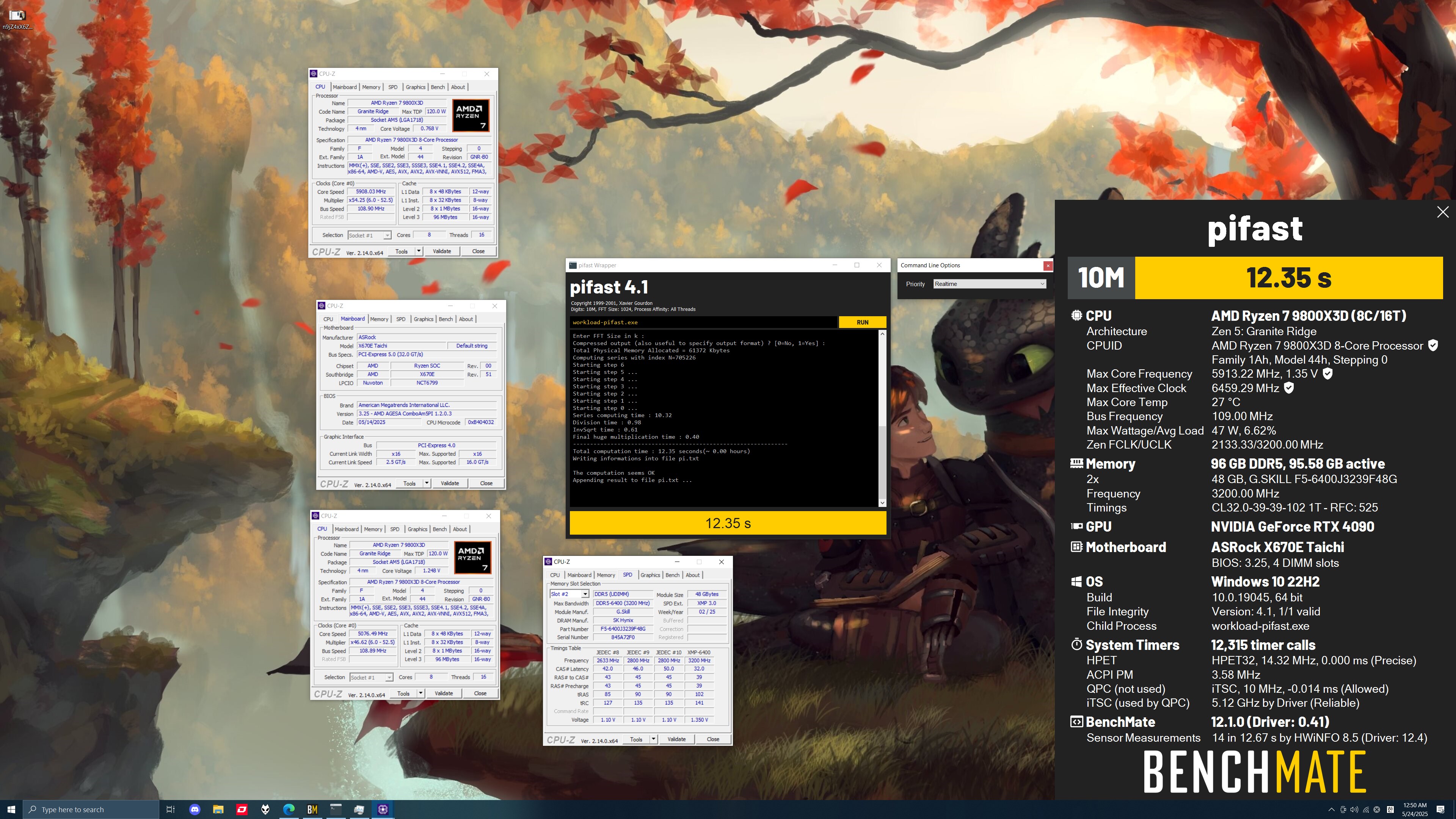Open the system monitor taskbar icon

click(359, 810)
